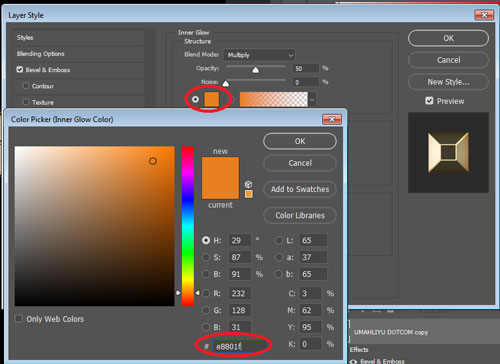Select the Lab b radio button
The width and height of the screenshot is (500, 364).
[278, 274]
